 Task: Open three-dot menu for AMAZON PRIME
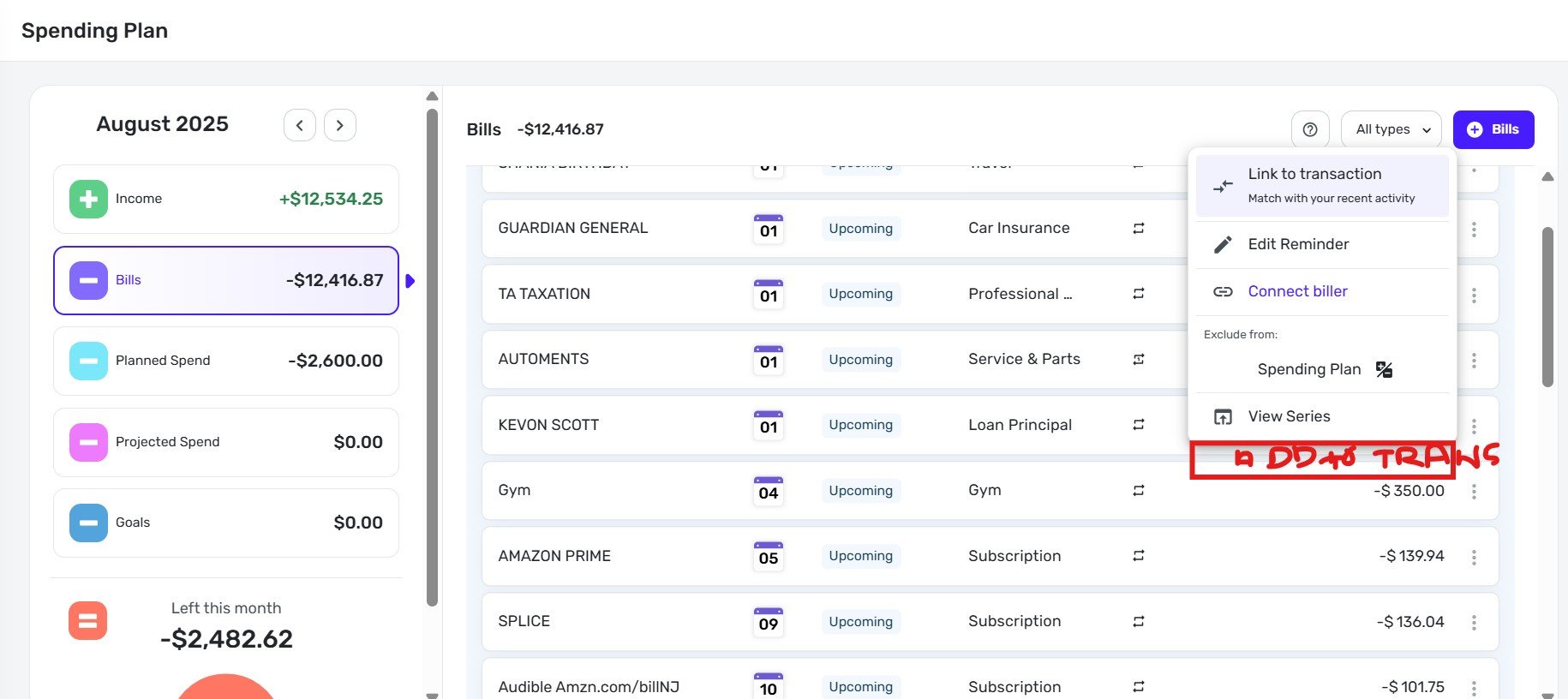pyautogui.click(x=1474, y=558)
